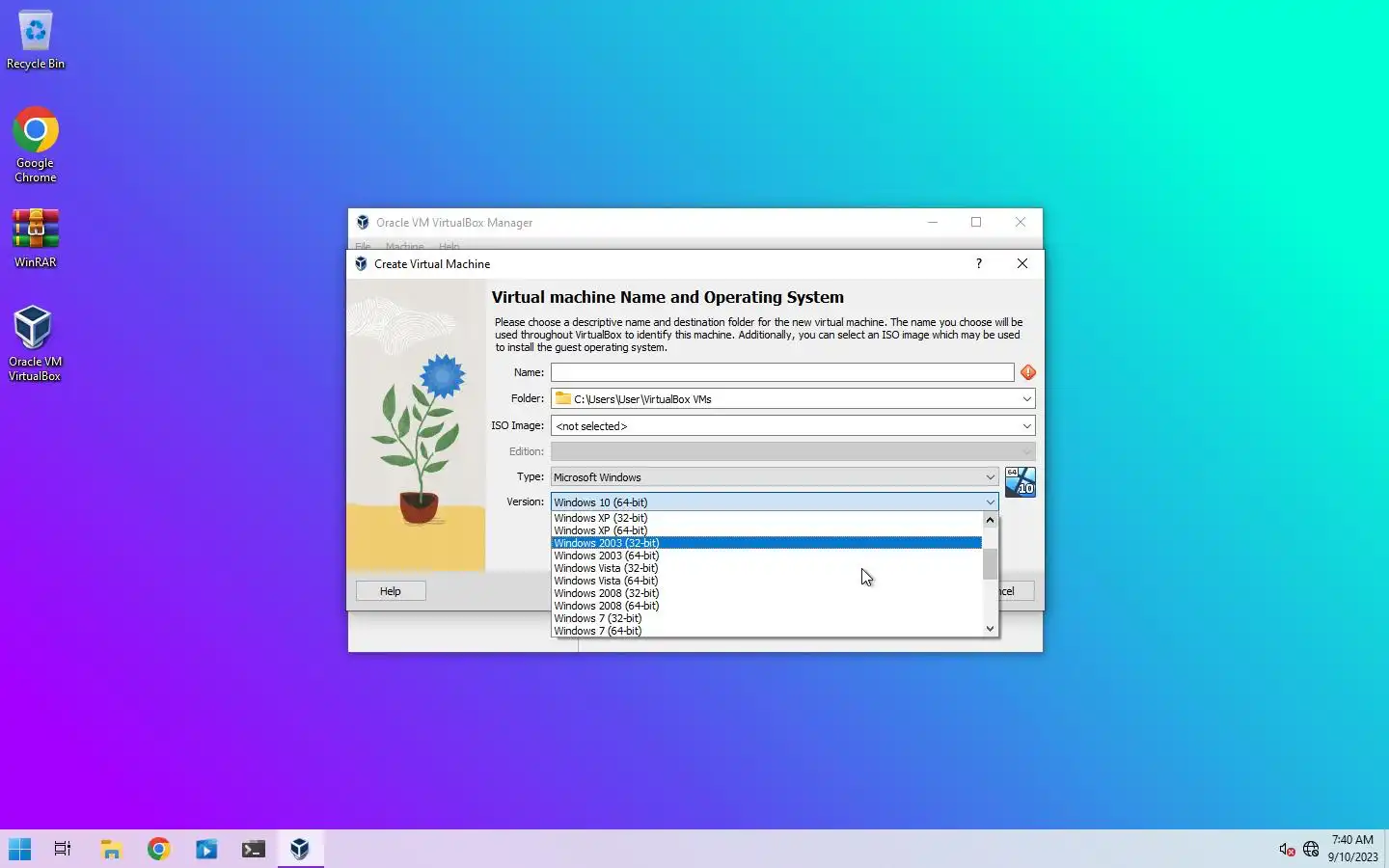The width and height of the screenshot is (1389, 868).
Task: Open the Help menu in VirtualBox Manager
Action: click(x=449, y=247)
